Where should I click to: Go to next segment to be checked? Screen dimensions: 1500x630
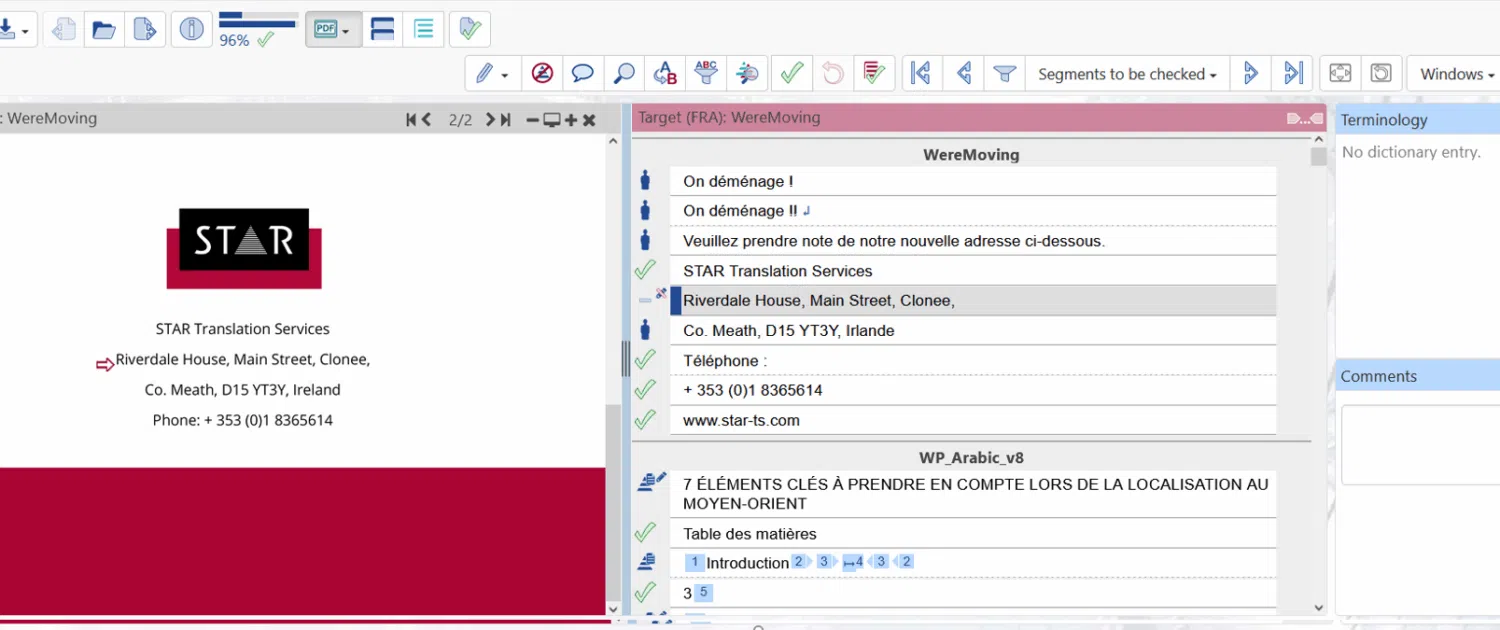point(1250,73)
